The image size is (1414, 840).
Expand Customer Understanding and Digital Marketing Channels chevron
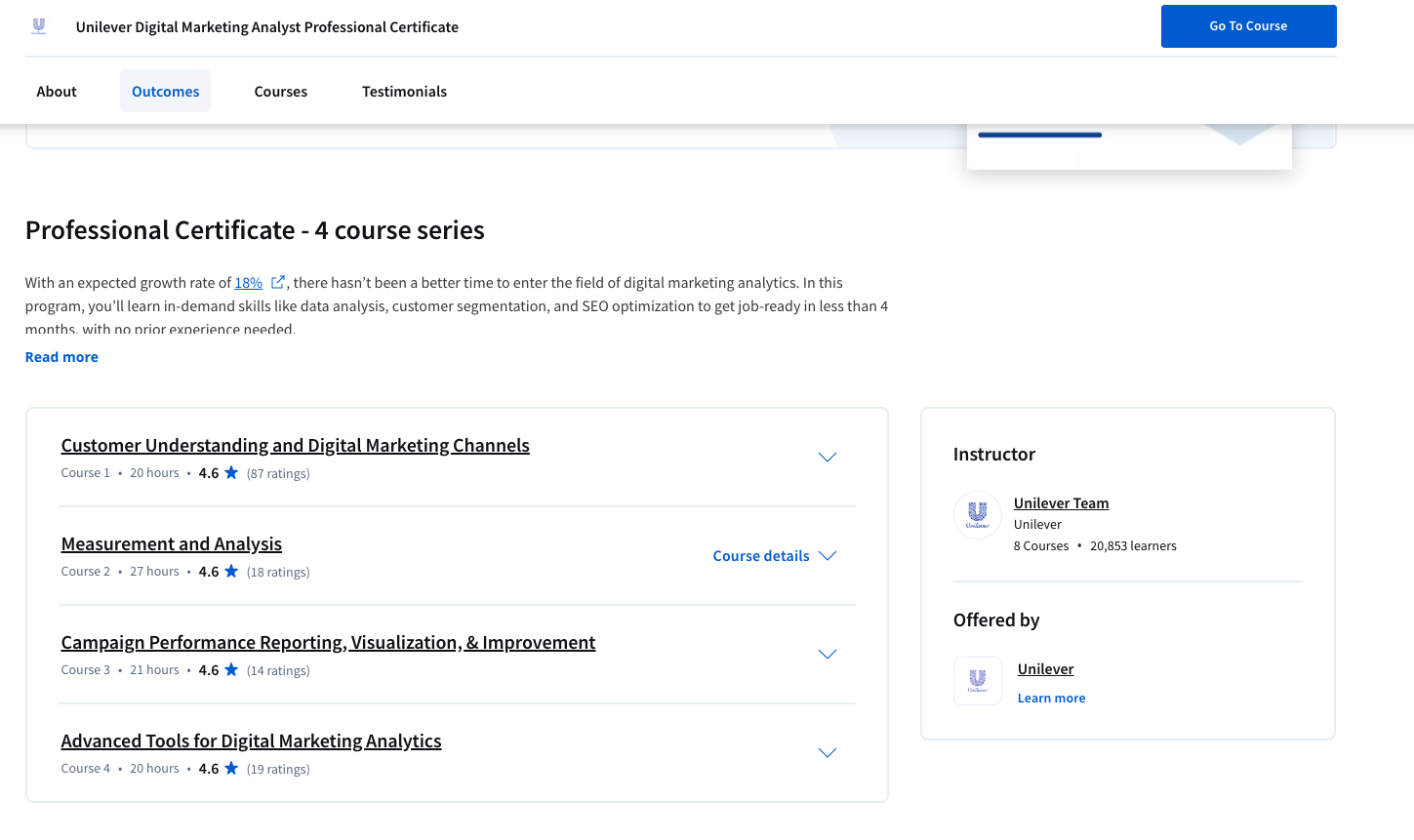pos(827,458)
